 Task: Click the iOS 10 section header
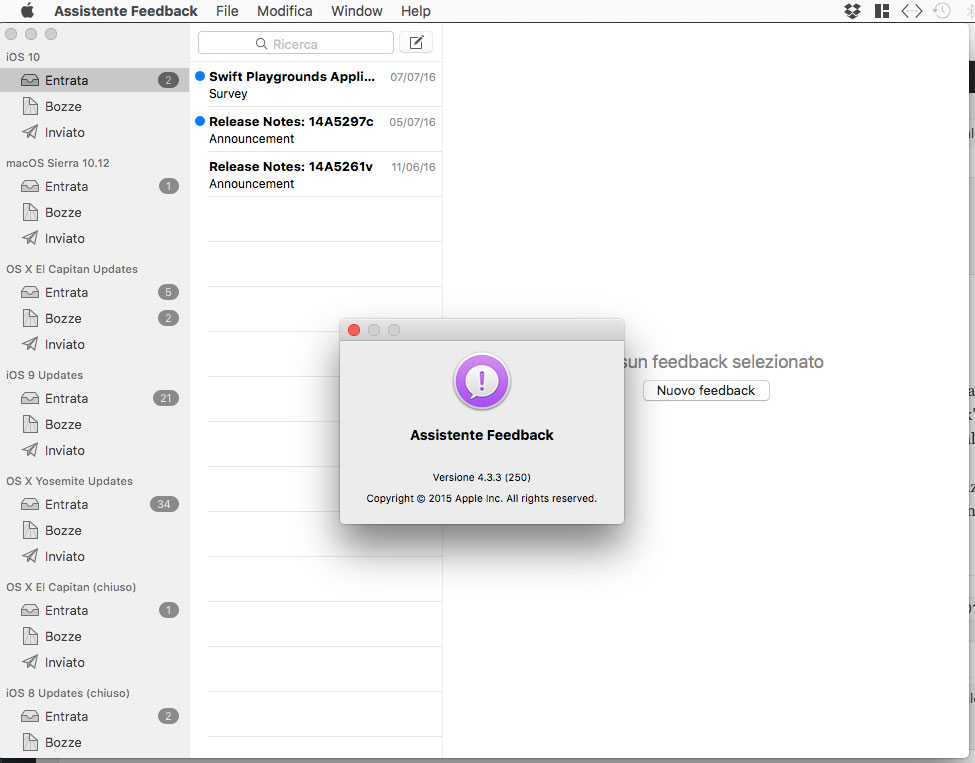coord(23,57)
